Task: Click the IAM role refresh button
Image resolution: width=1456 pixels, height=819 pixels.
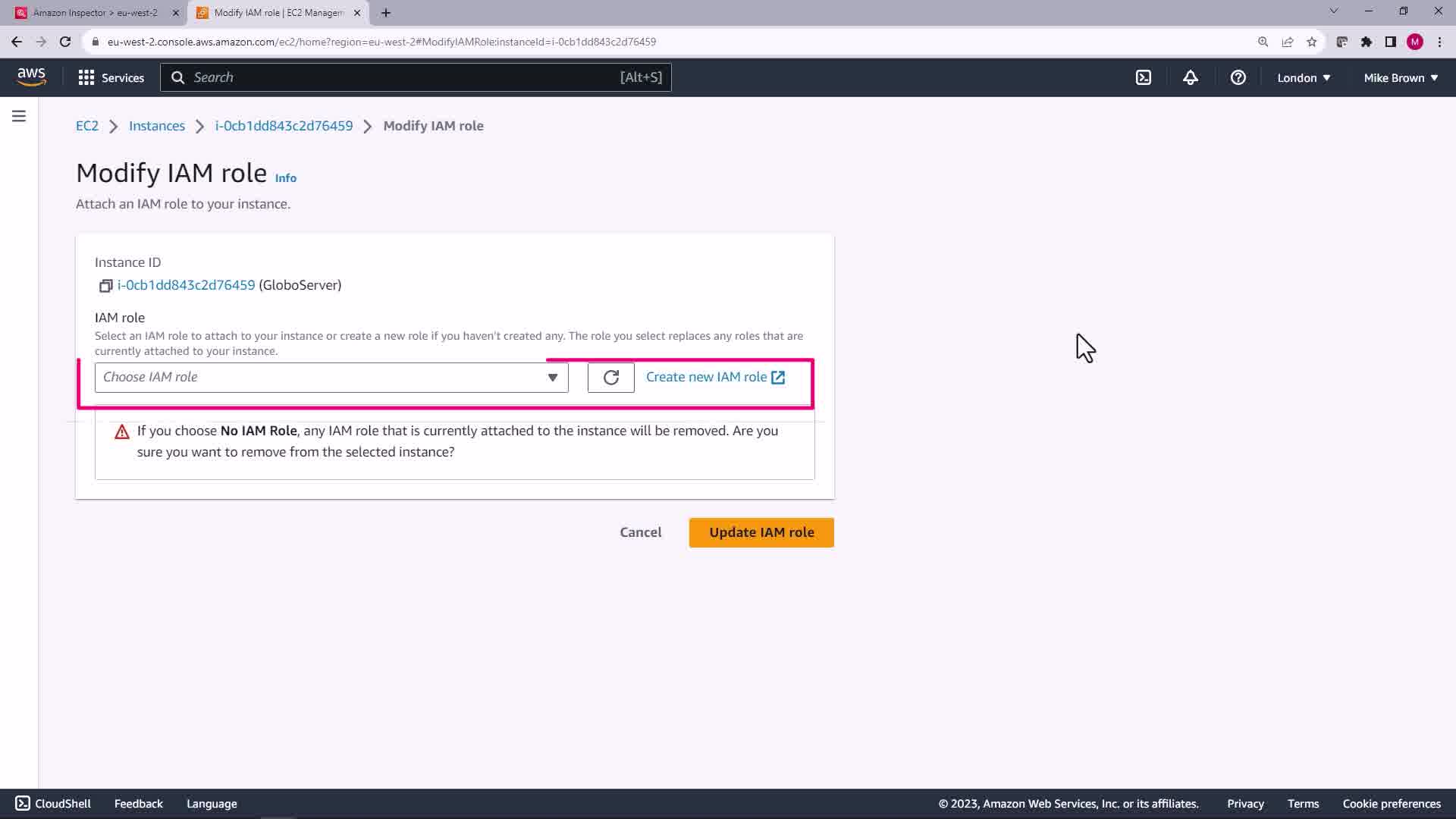Action: [610, 378]
